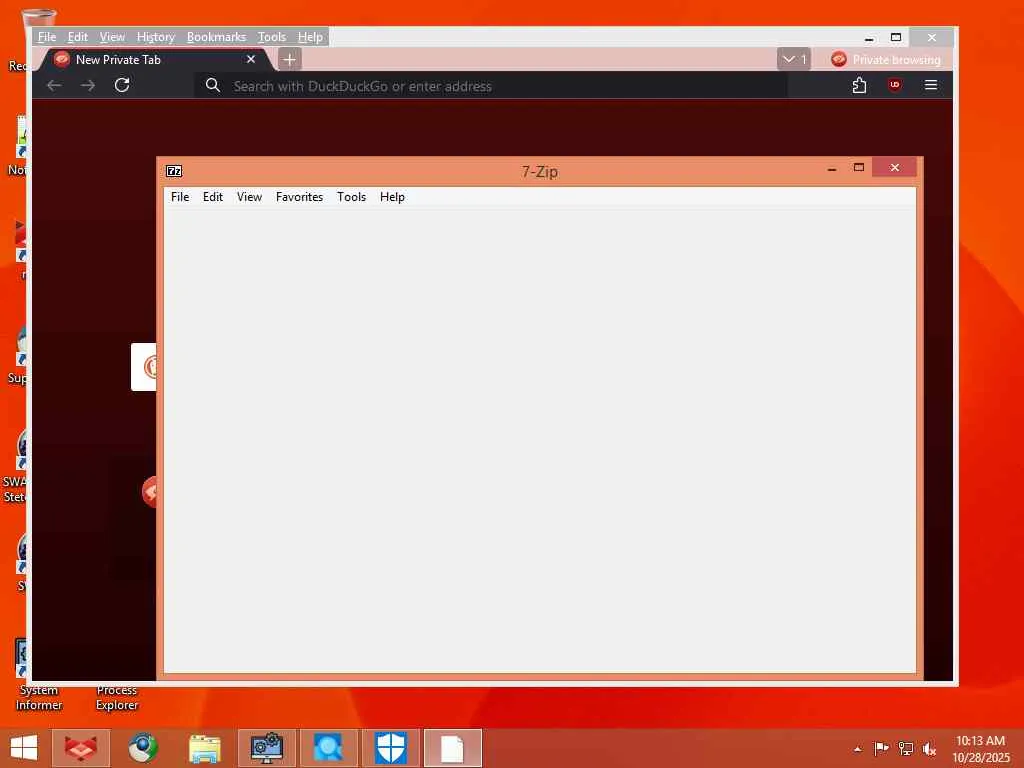Open the uBlock Origin shield icon
1024x768 pixels.
(895, 85)
